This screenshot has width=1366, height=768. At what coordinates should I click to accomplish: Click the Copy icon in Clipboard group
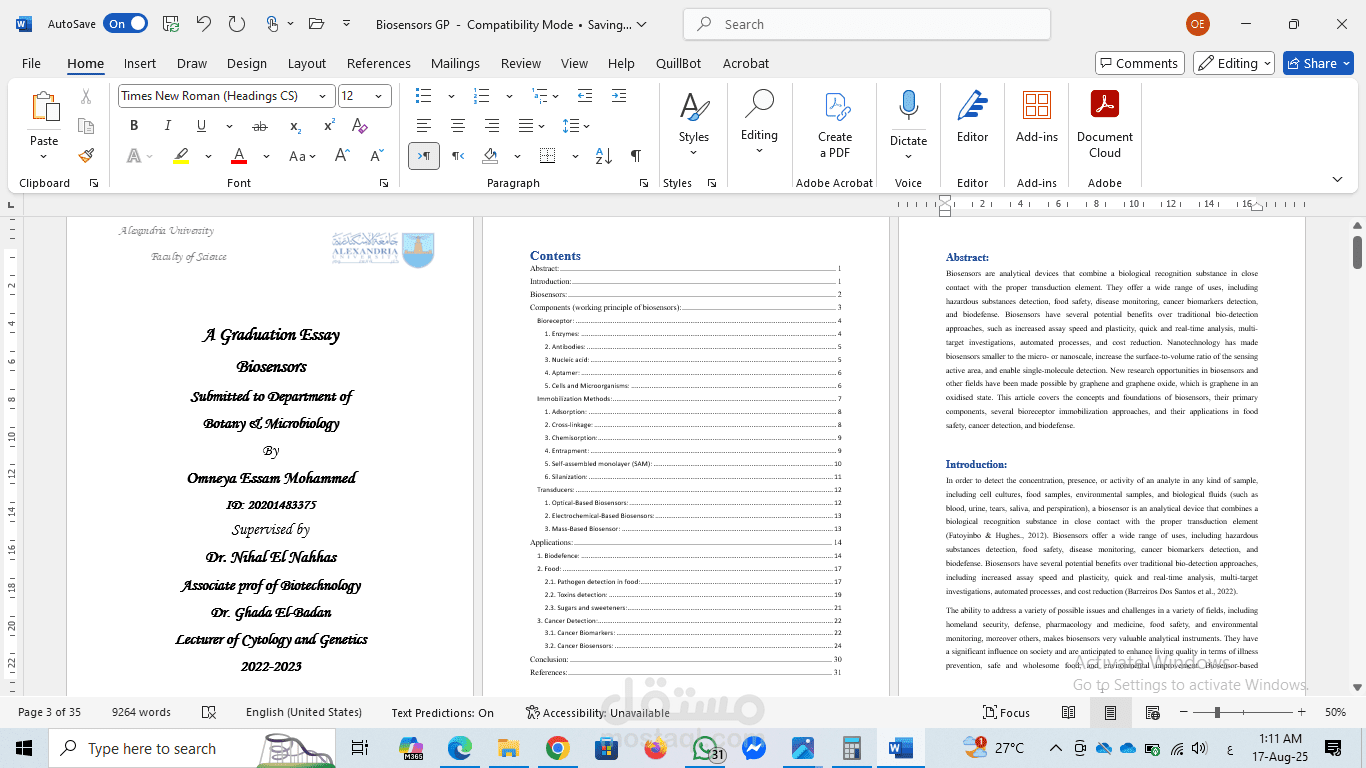(86, 126)
